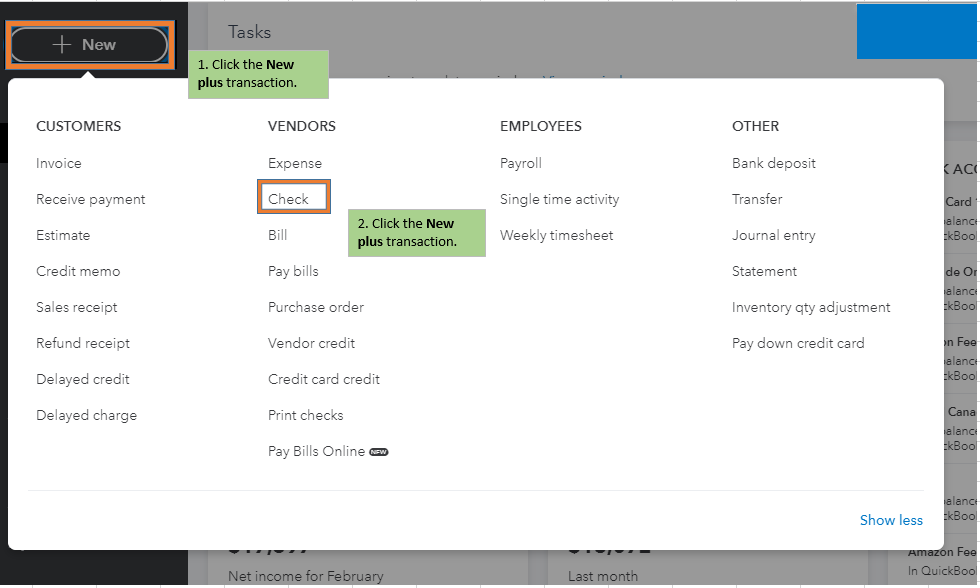The image size is (980, 588).
Task: Open Pay bills option
Action: click(x=293, y=271)
